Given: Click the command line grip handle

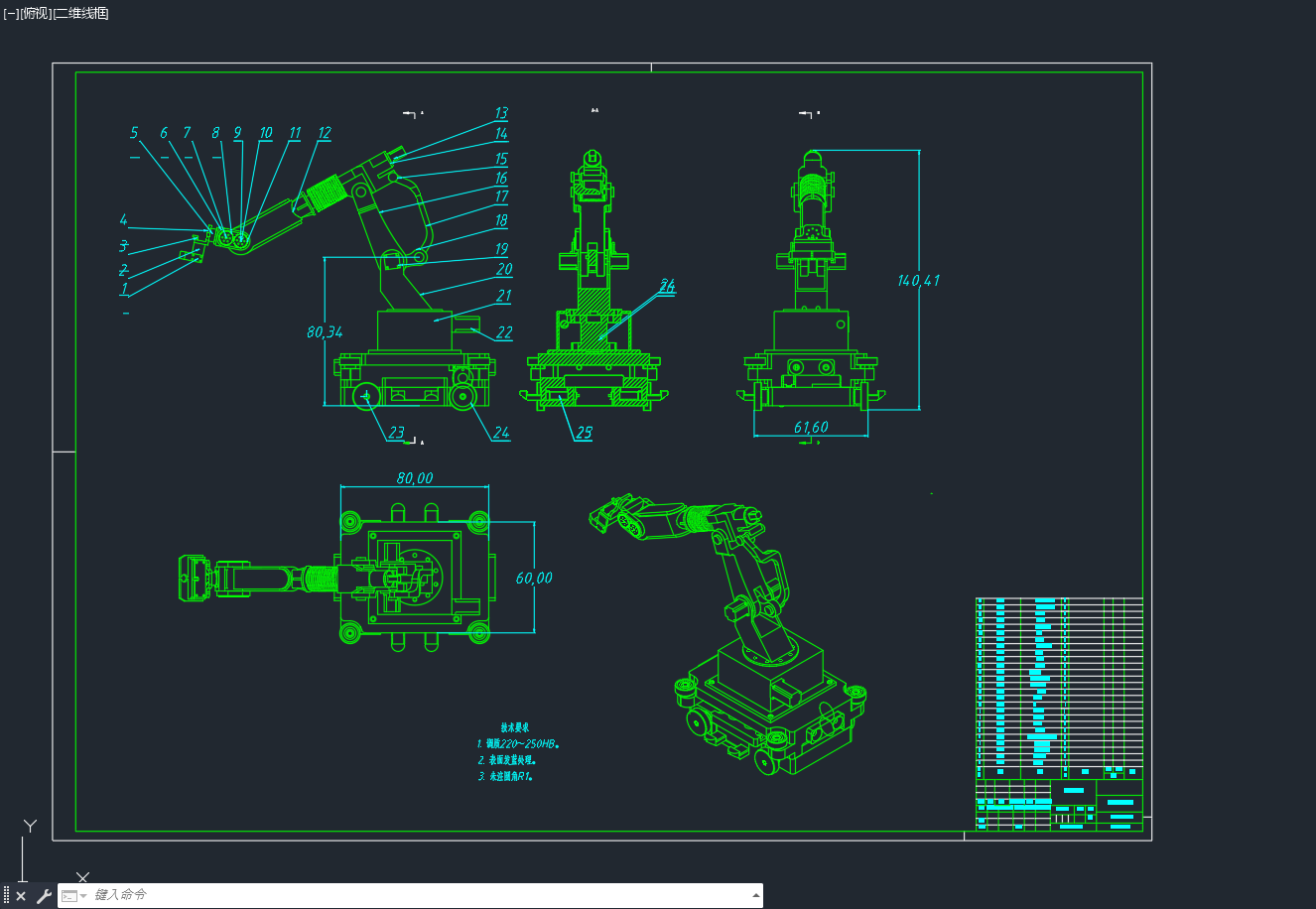Looking at the screenshot, I should point(6,896).
